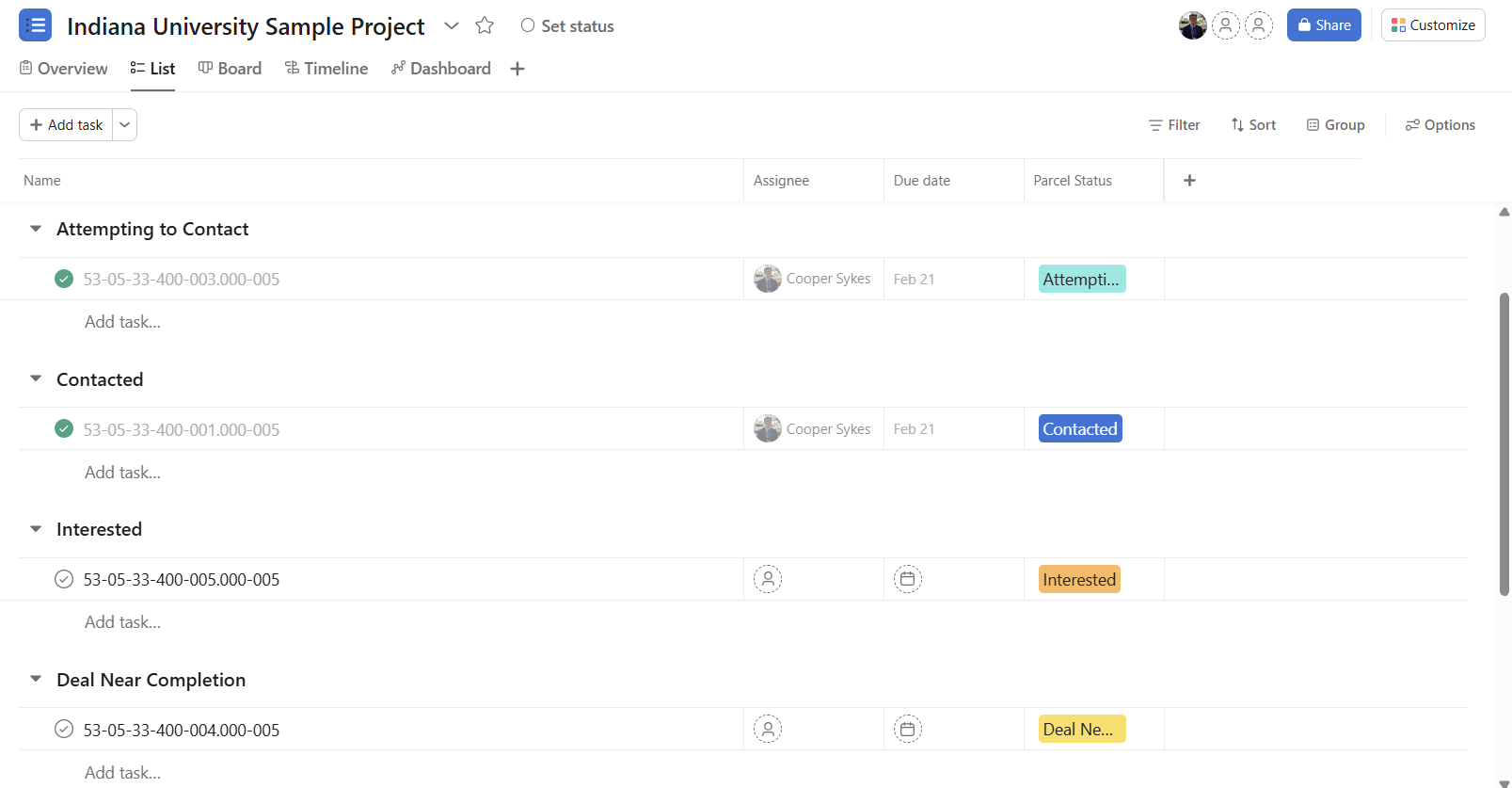
Task: Open task 53-05-33-400-003.000-005
Action: tap(182, 280)
